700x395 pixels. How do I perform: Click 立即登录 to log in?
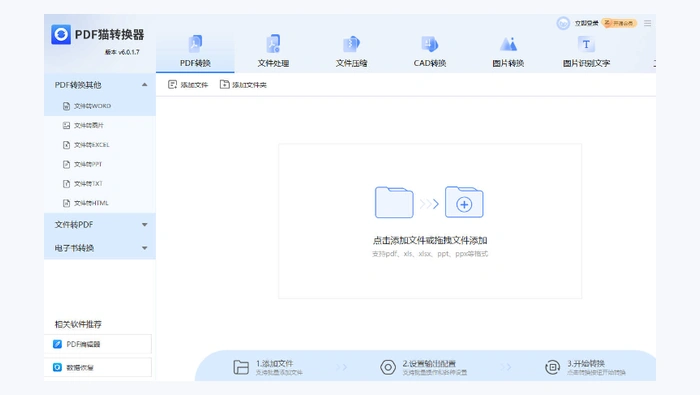[x=586, y=23]
